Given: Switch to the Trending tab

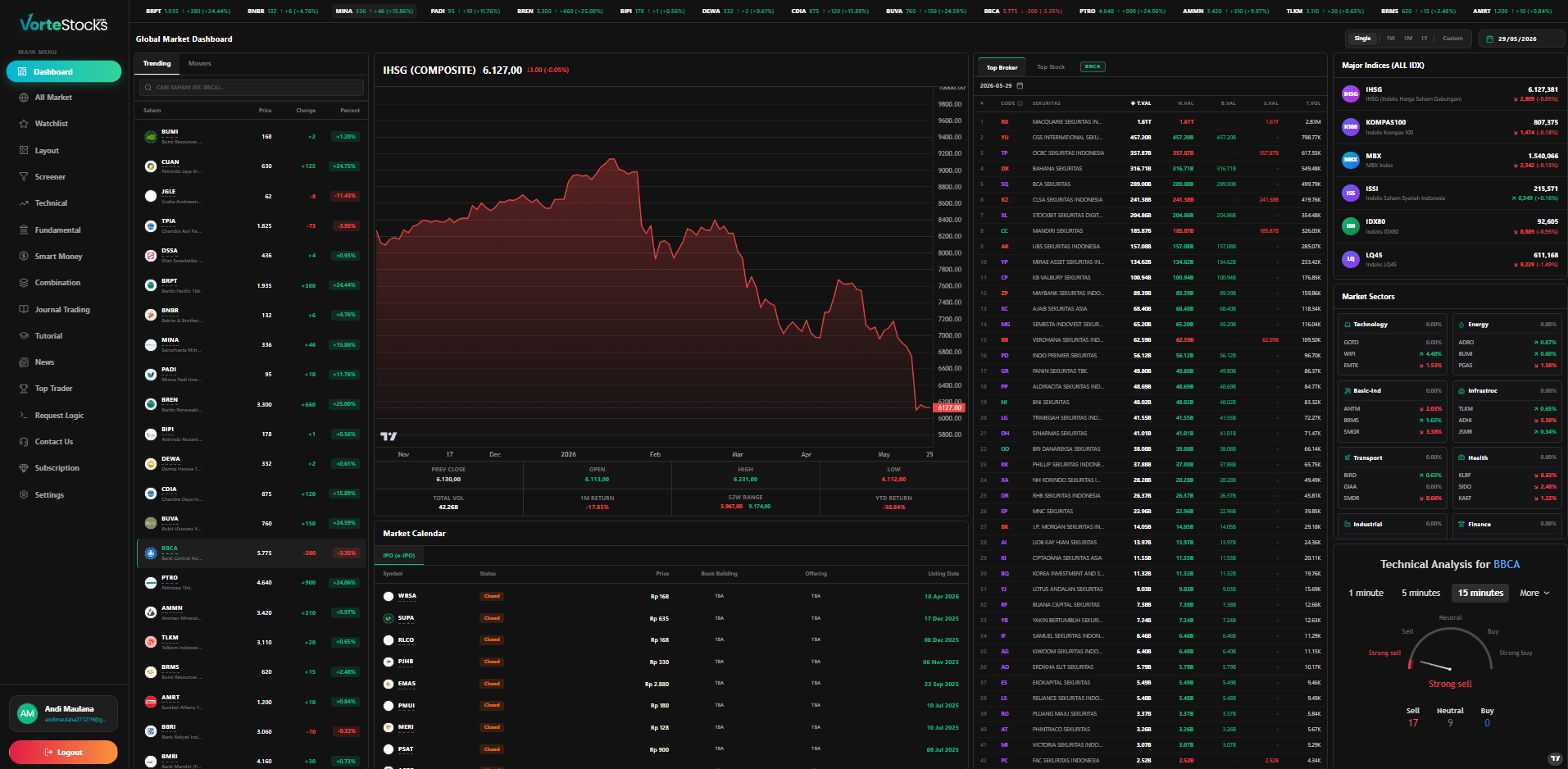Looking at the screenshot, I should tap(157, 63).
